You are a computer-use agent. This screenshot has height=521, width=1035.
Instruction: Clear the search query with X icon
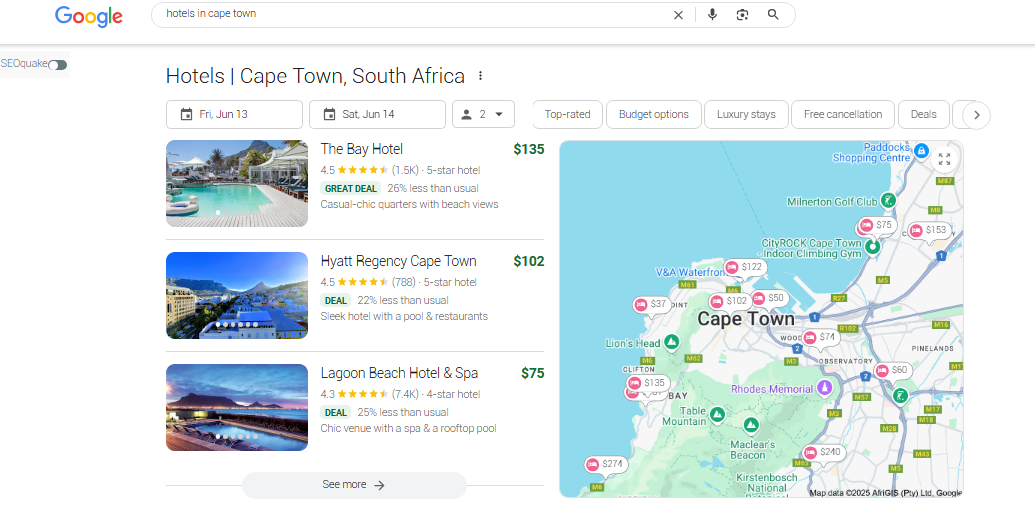pyautogui.click(x=678, y=15)
